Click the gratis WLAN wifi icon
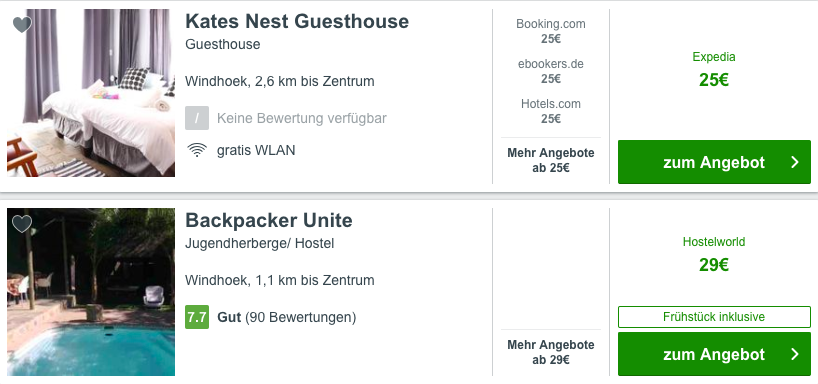 tap(197, 150)
